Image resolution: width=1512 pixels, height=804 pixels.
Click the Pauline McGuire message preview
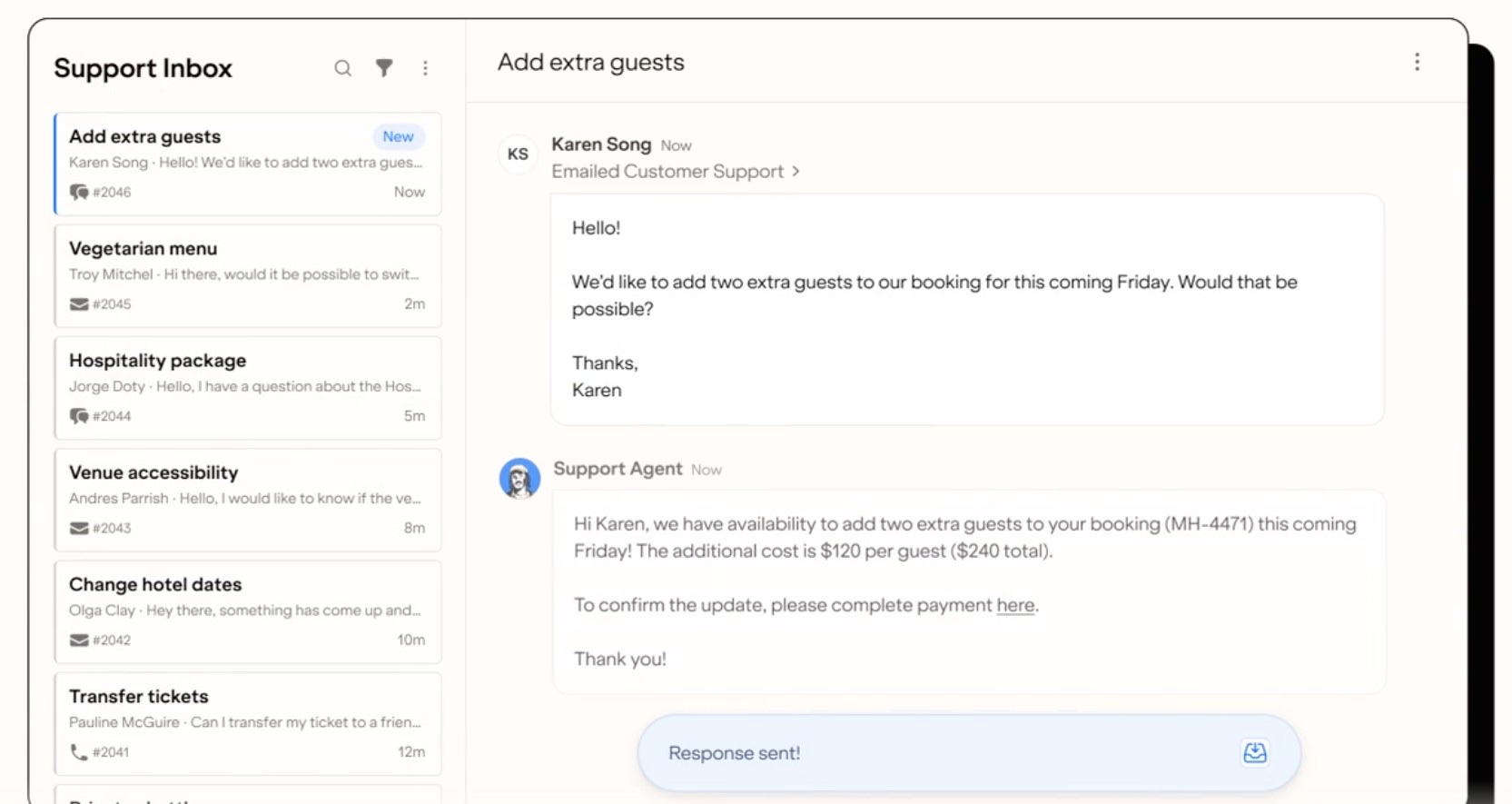coord(245,722)
